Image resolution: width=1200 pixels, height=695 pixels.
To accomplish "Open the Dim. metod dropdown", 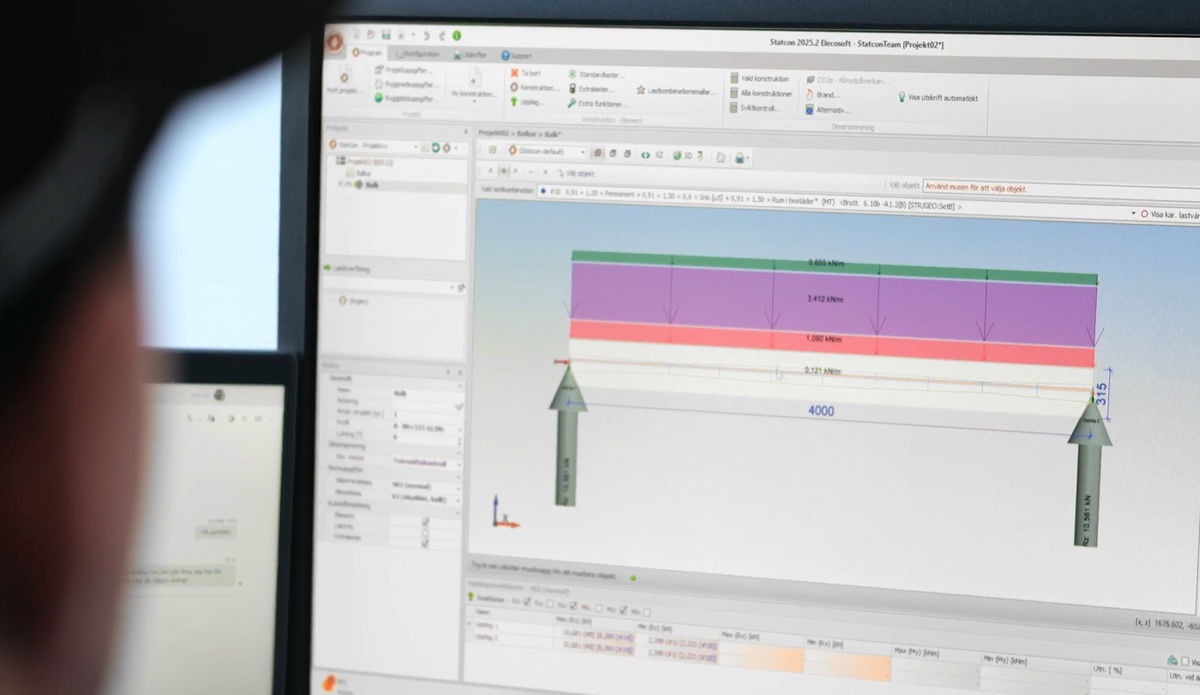I will (x=427, y=463).
